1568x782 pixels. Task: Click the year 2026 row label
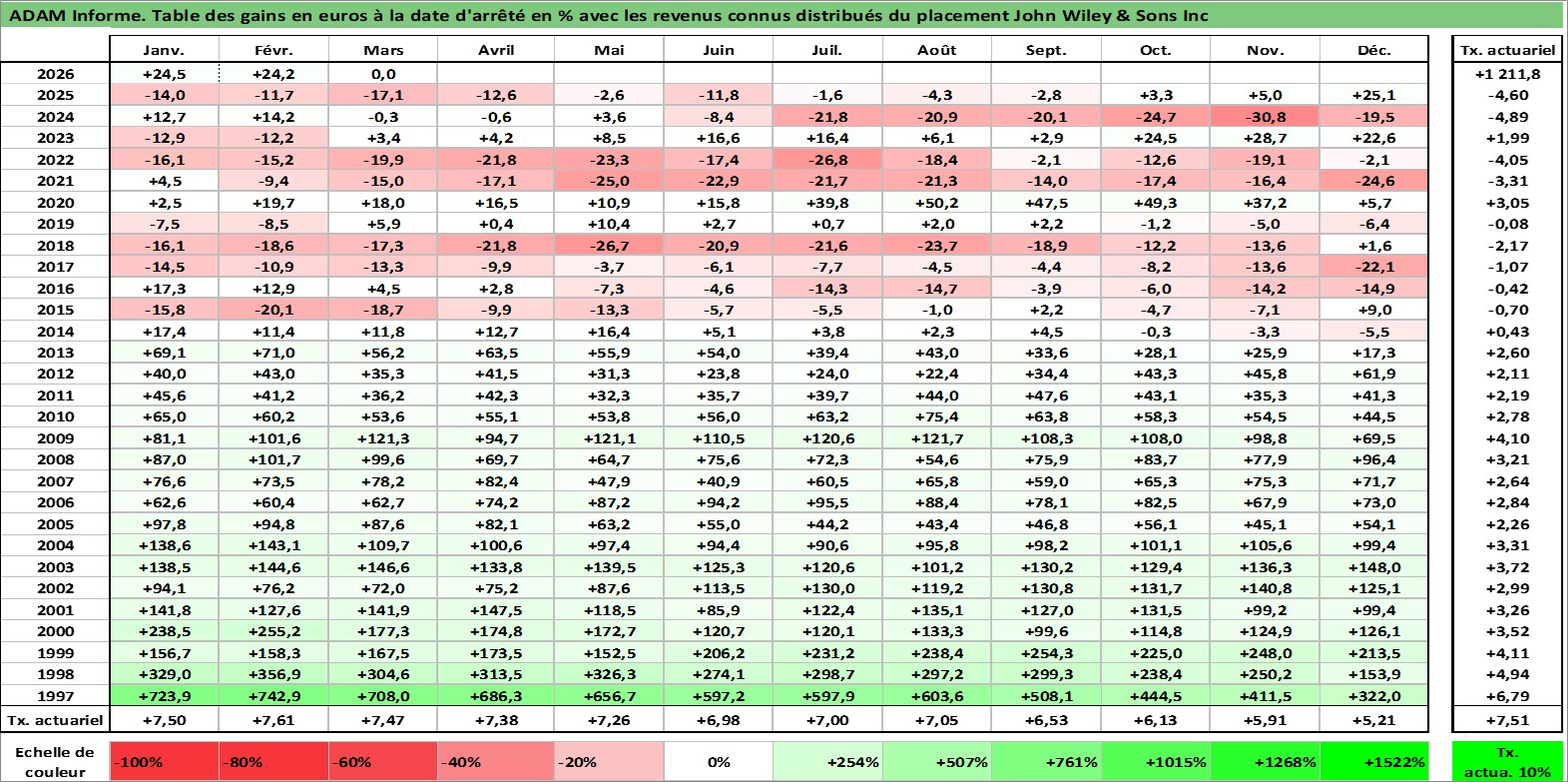(55, 74)
